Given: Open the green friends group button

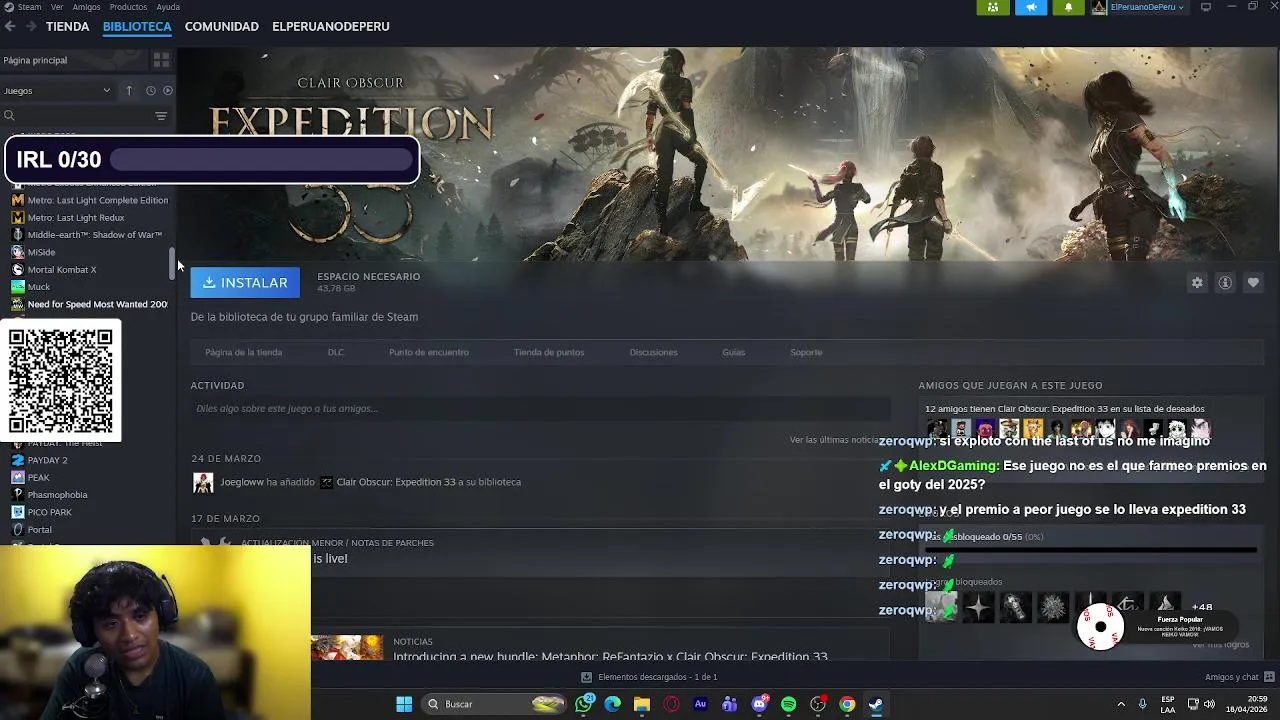Looking at the screenshot, I should pos(993,7).
